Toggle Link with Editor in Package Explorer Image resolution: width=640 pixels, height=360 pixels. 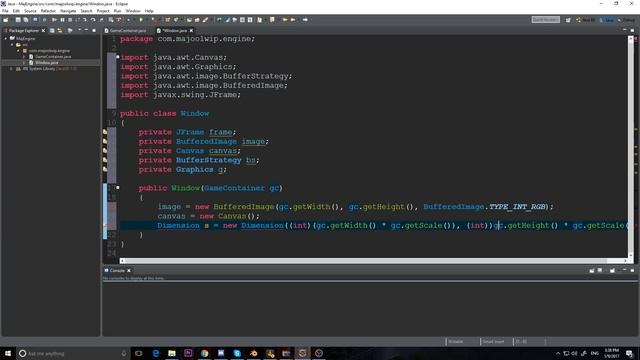click(x=60, y=31)
